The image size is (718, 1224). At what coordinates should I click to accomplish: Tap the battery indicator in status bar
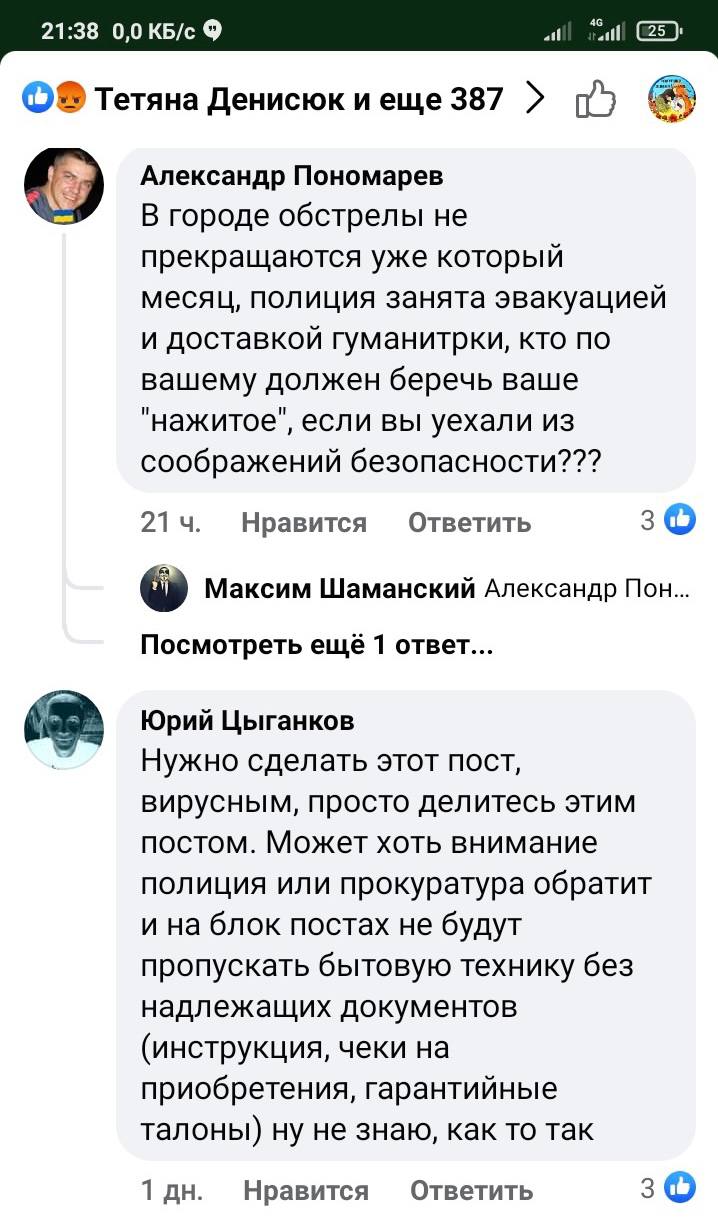click(x=664, y=31)
